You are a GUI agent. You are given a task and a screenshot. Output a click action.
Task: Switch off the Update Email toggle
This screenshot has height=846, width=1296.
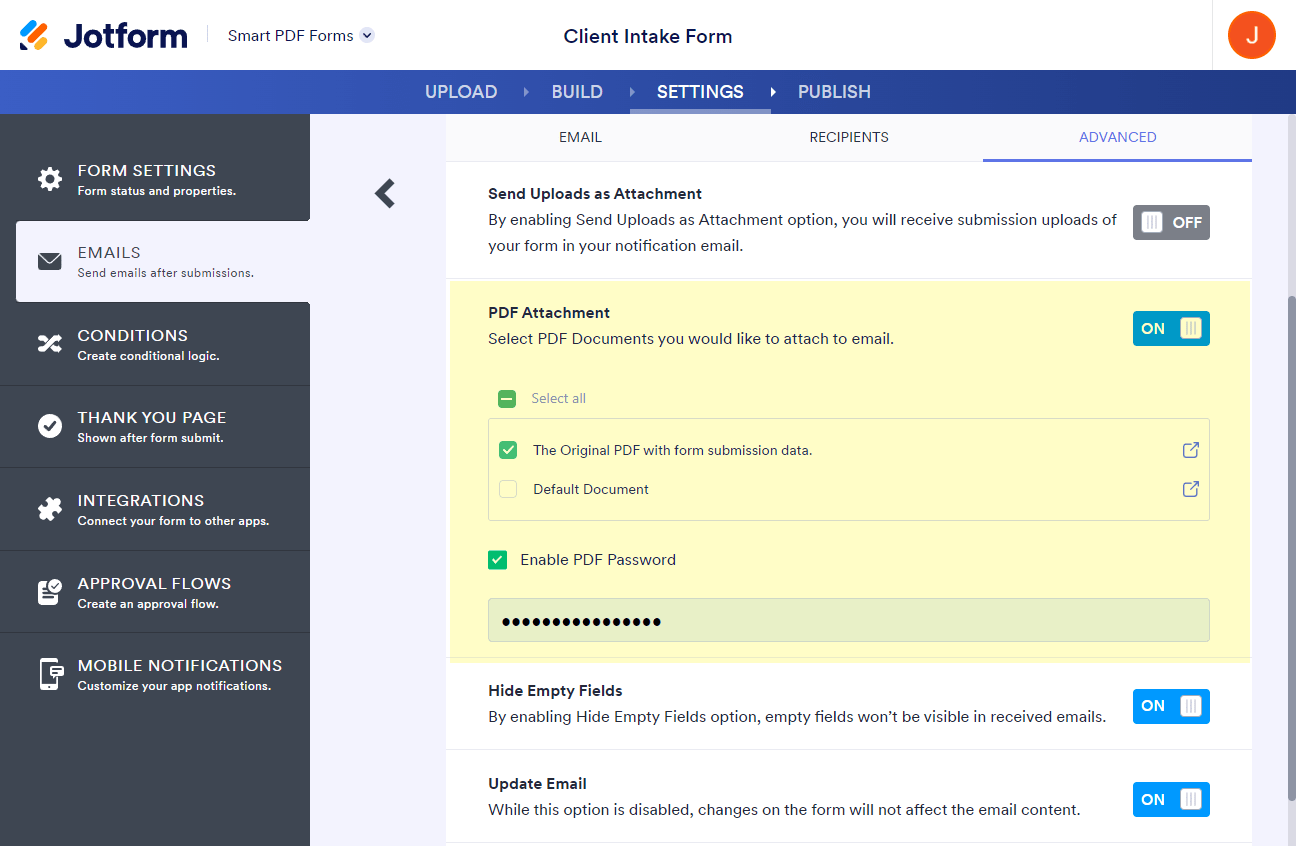1171,799
